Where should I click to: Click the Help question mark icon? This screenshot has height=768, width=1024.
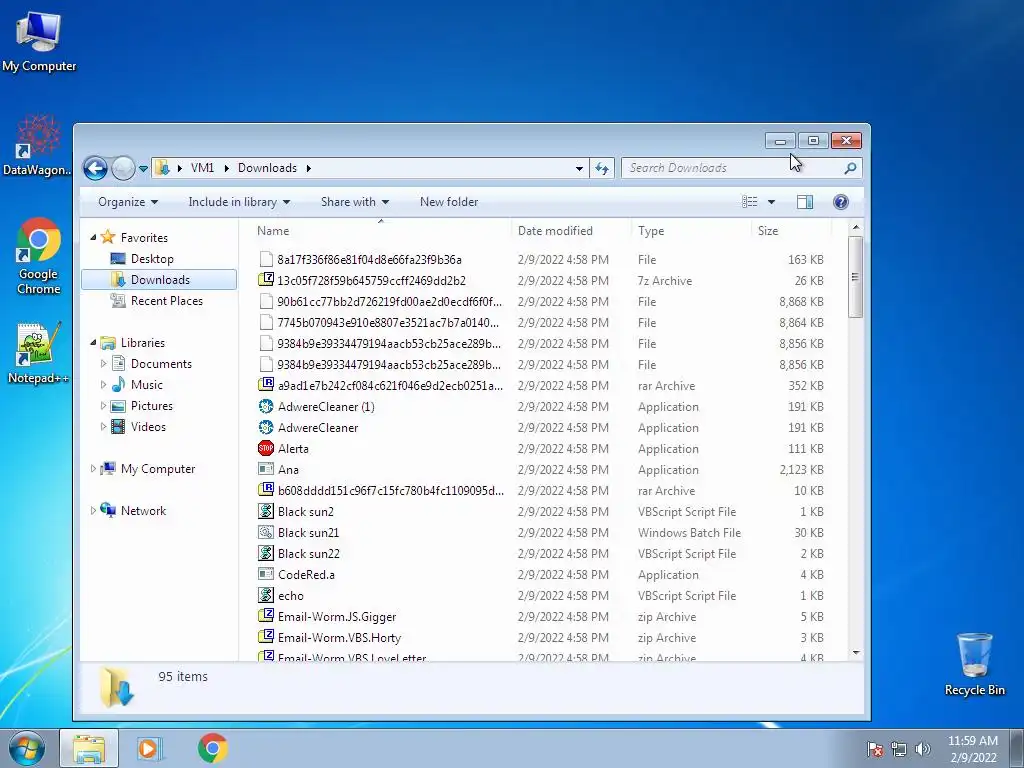[841, 202]
